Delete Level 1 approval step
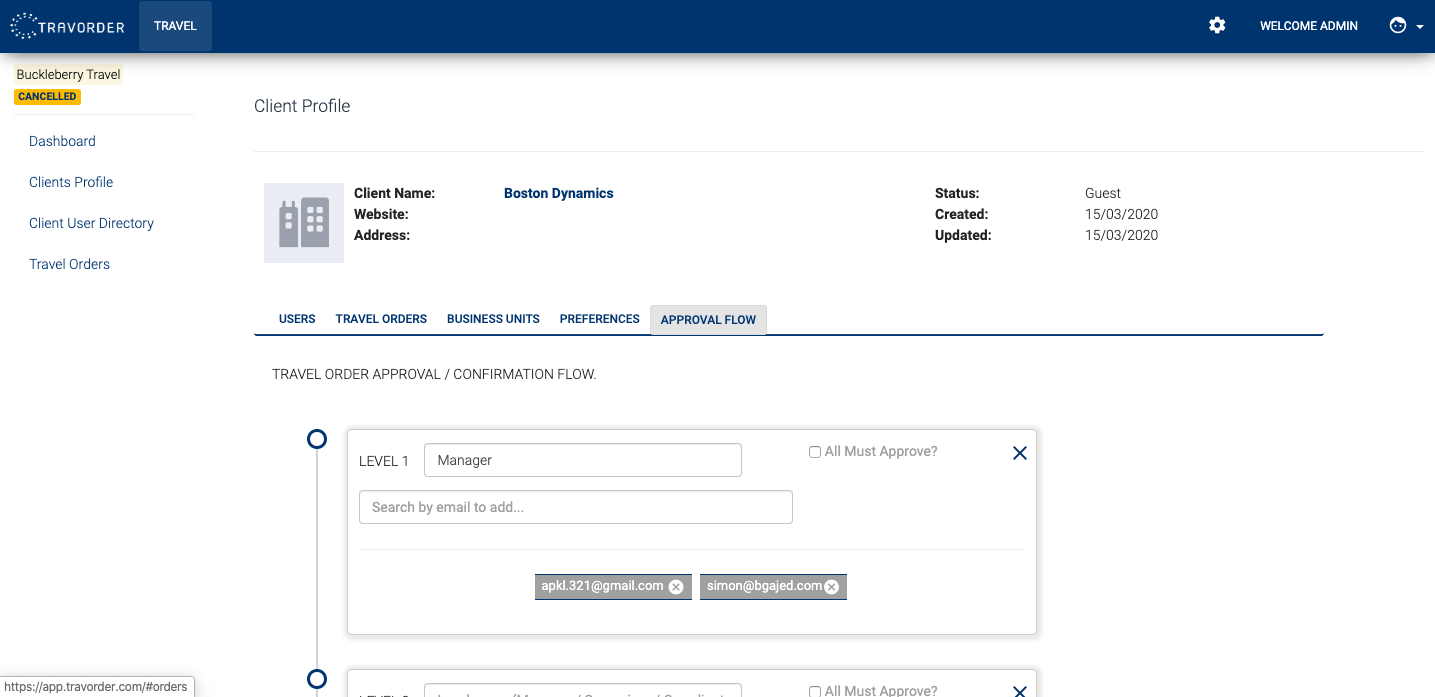 [x=1019, y=453]
